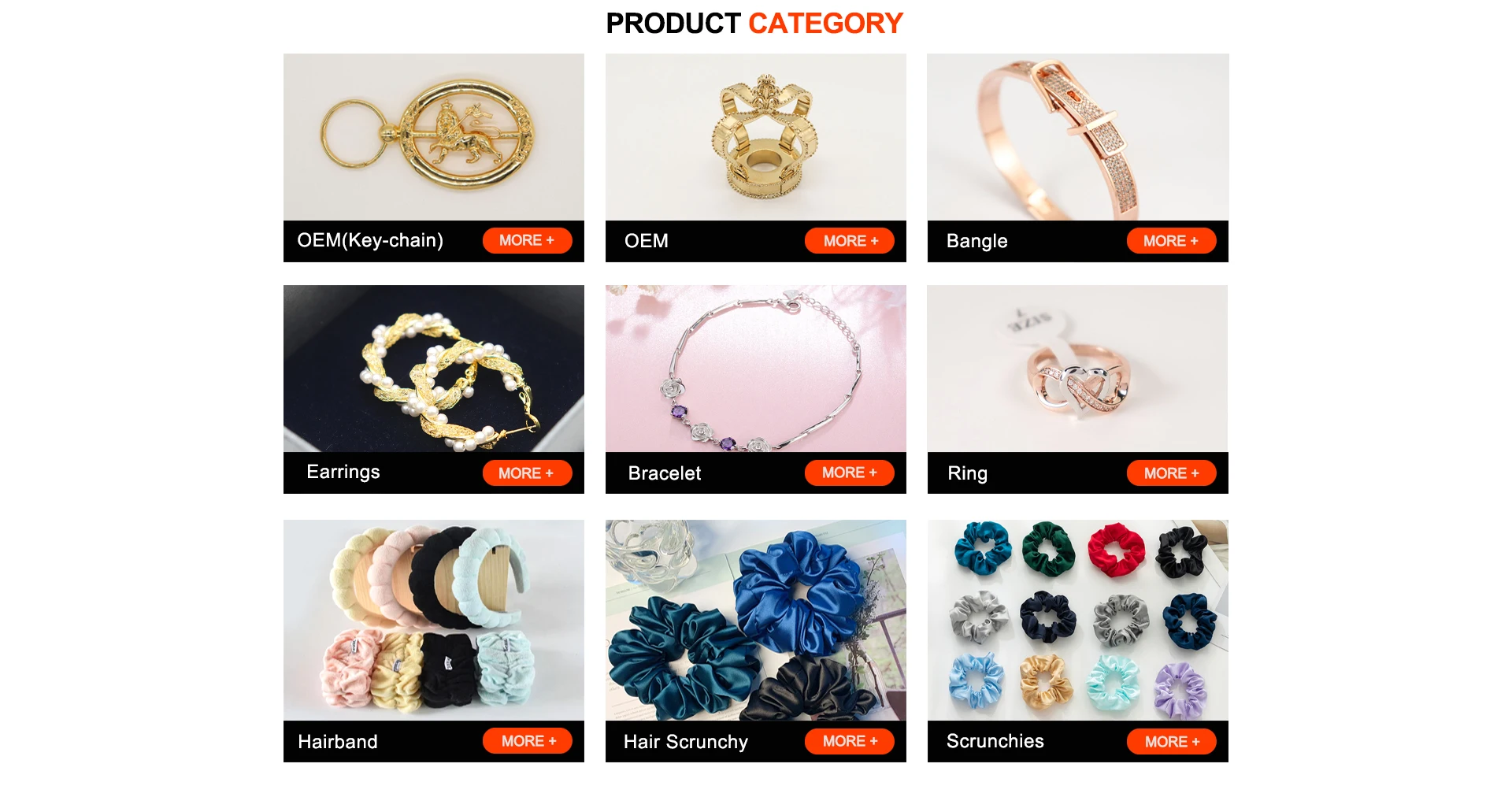Select the gold crown OEM thumbnail
The width and height of the screenshot is (1512, 797).
(756, 137)
